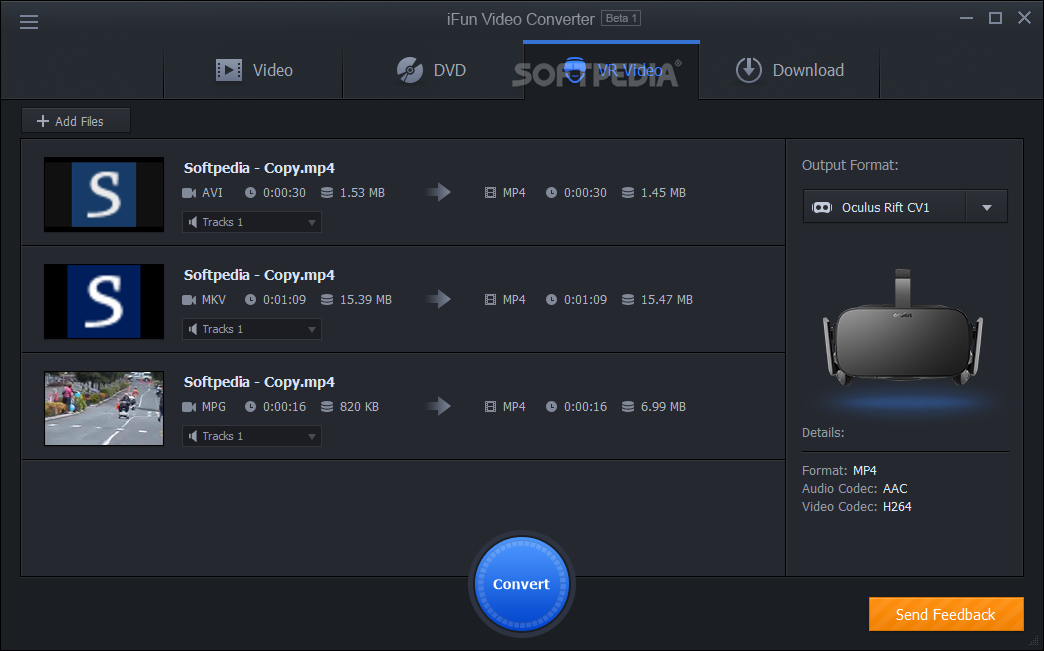
Task: Open Tracks 1 dropdown for AVI file
Action: [252, 222]
